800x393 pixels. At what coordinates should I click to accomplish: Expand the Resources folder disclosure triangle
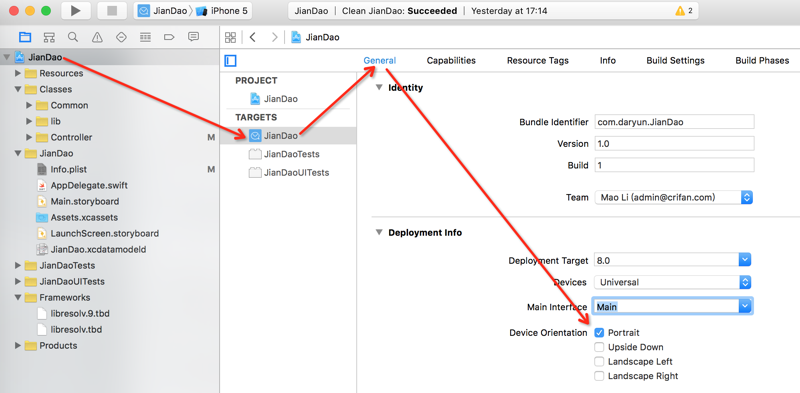(18, 73)
